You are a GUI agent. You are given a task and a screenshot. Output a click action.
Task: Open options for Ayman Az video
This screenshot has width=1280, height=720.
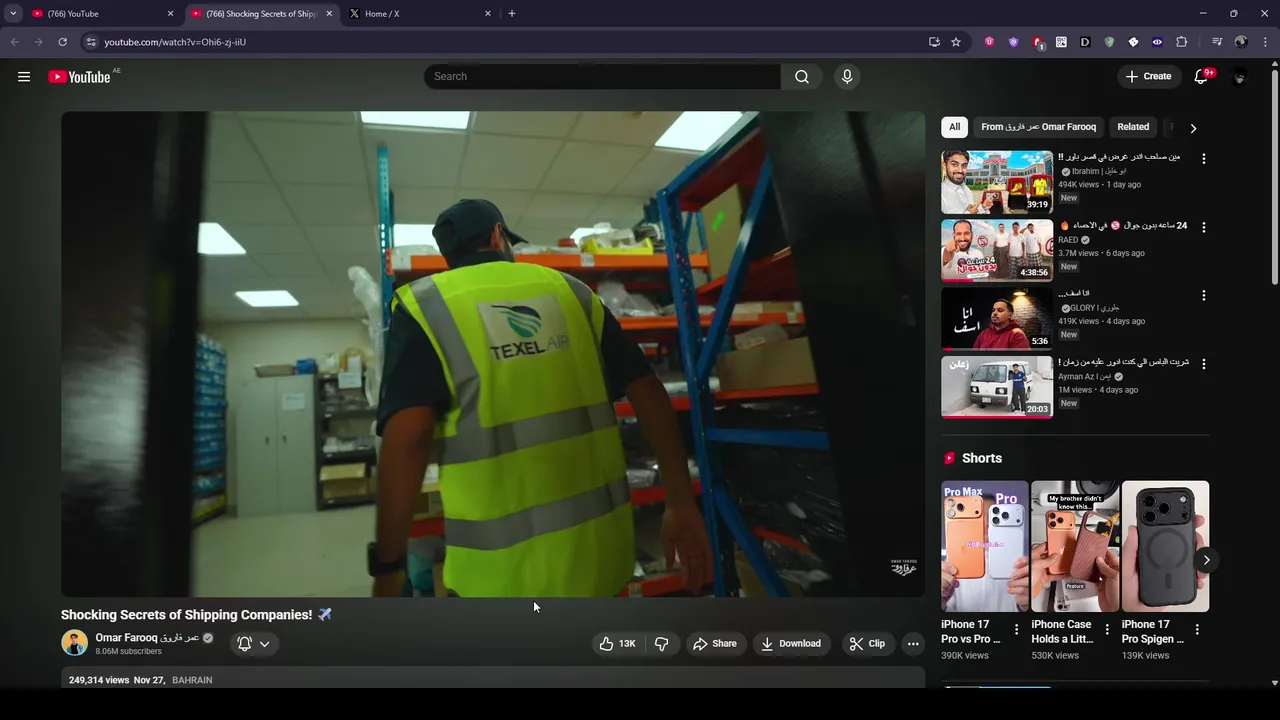(x=1204, y=364)
